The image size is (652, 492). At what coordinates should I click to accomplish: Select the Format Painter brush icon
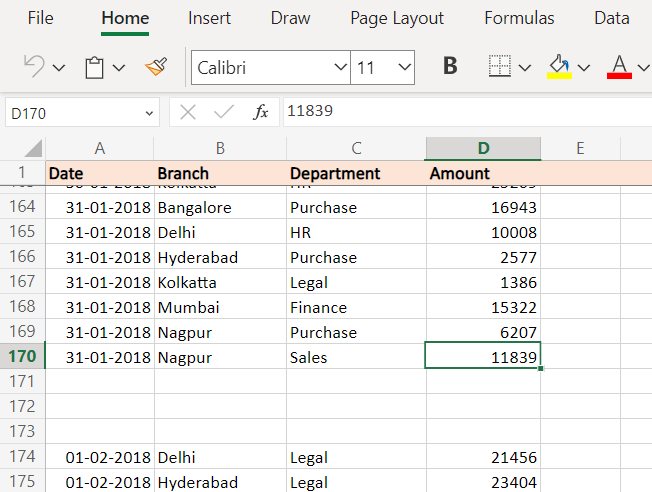[x=156, y=67]
